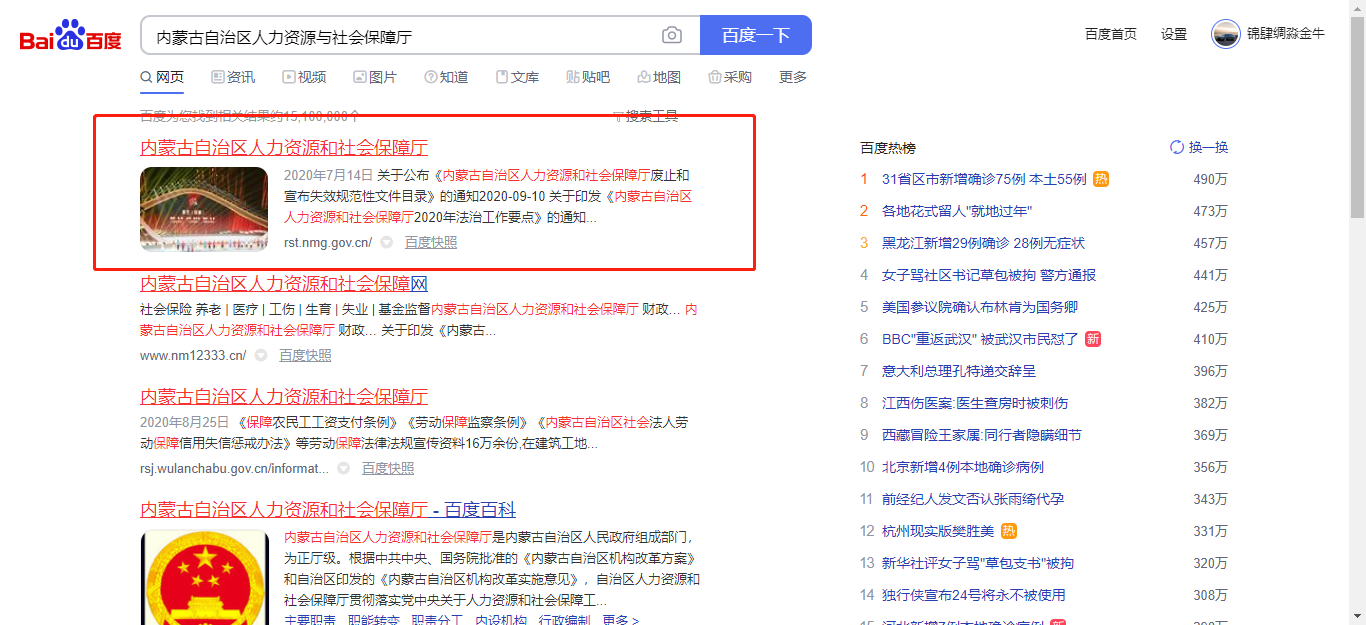Switch to the 地图 maps tab
Viewport: 1366px width, 625px height.
tap(659, 77)
